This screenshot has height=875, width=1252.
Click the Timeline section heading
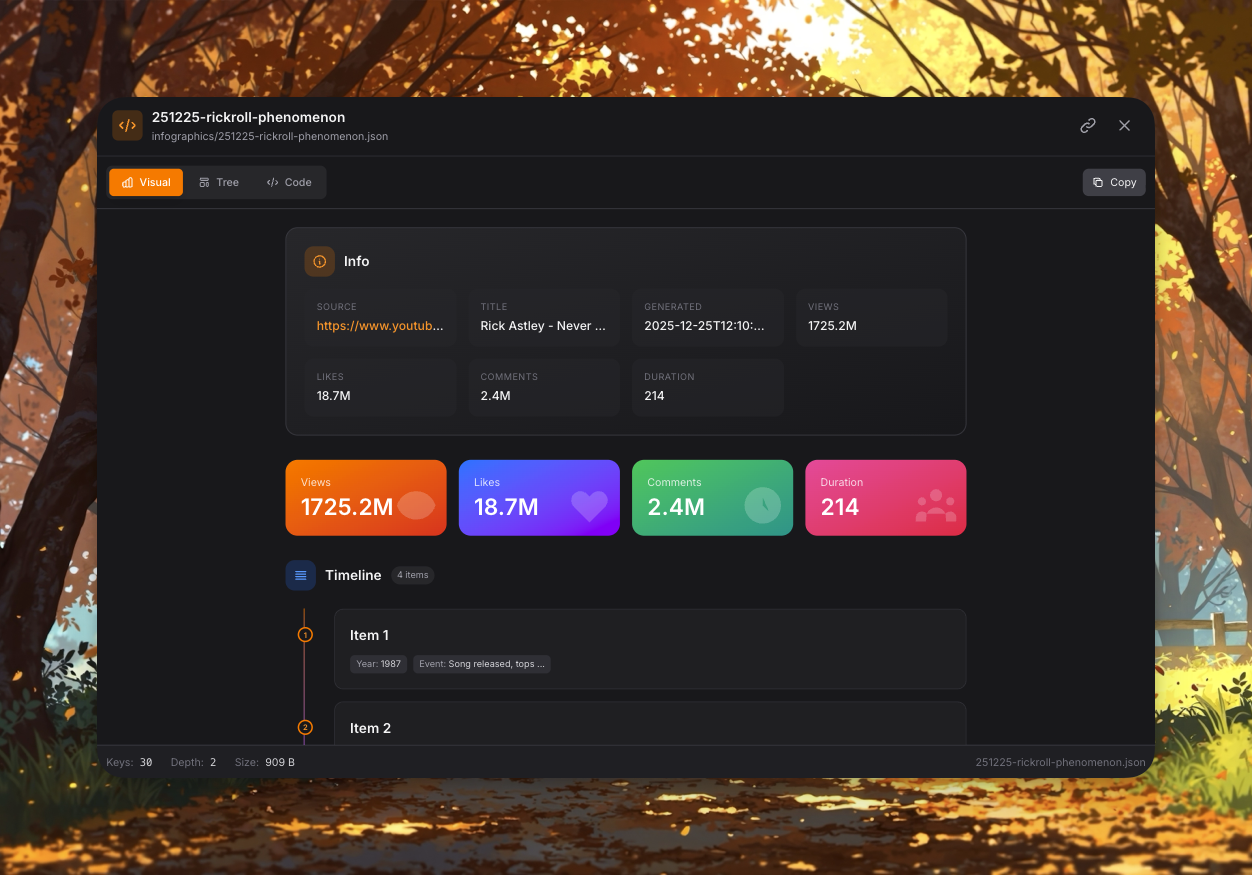pos(353,575)
